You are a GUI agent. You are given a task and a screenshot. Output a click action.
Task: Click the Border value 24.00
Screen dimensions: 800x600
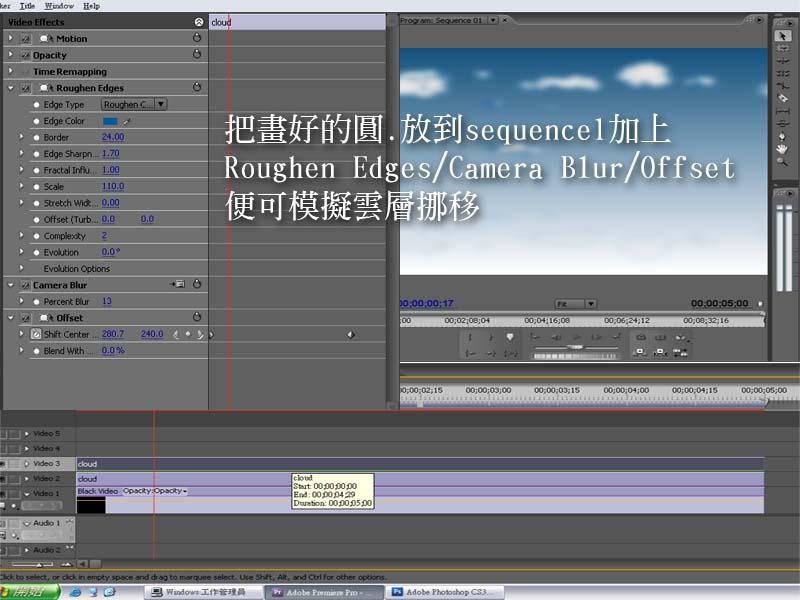[x=112, y=137]
